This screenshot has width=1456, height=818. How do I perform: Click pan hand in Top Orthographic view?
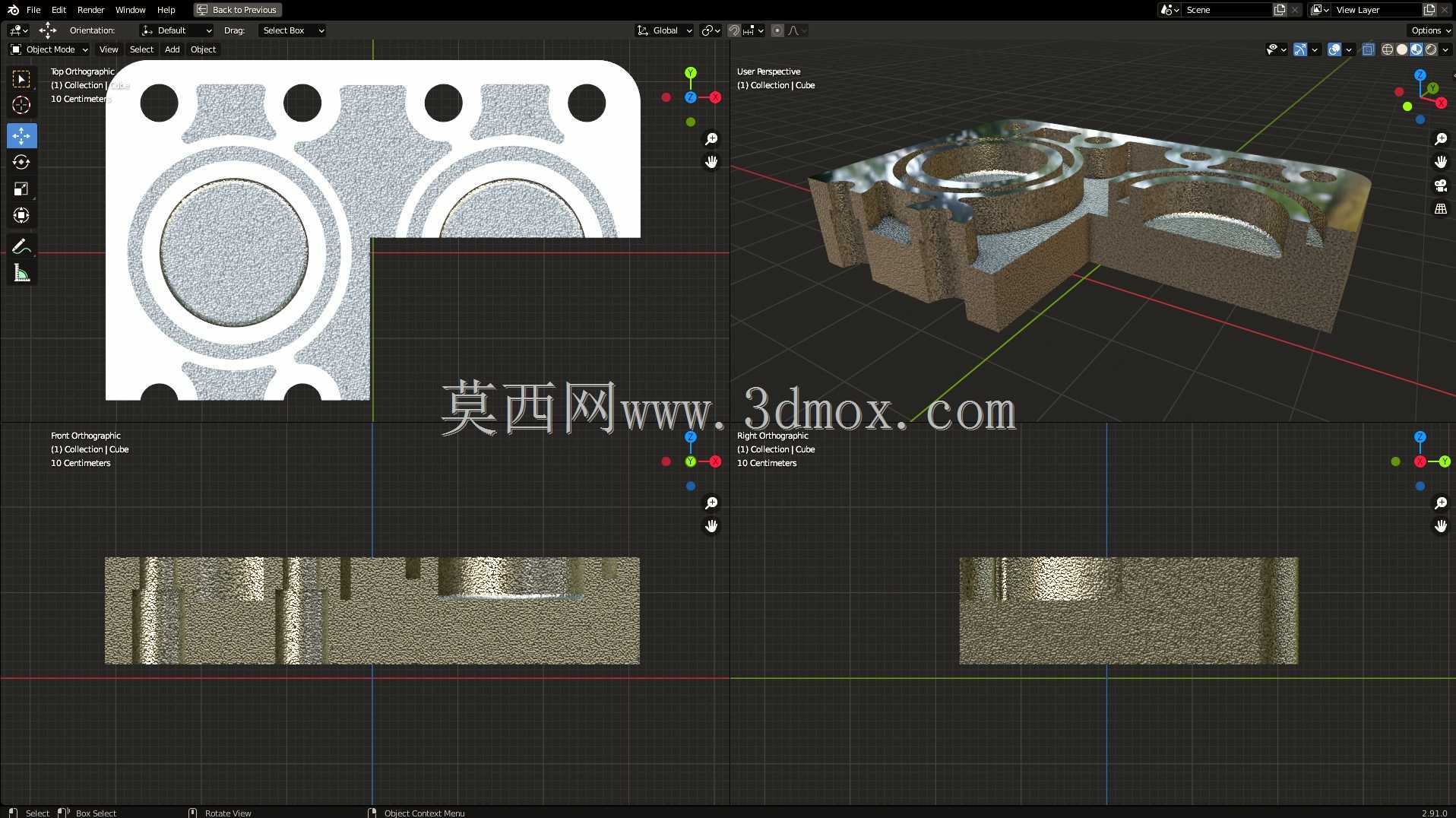711,162
